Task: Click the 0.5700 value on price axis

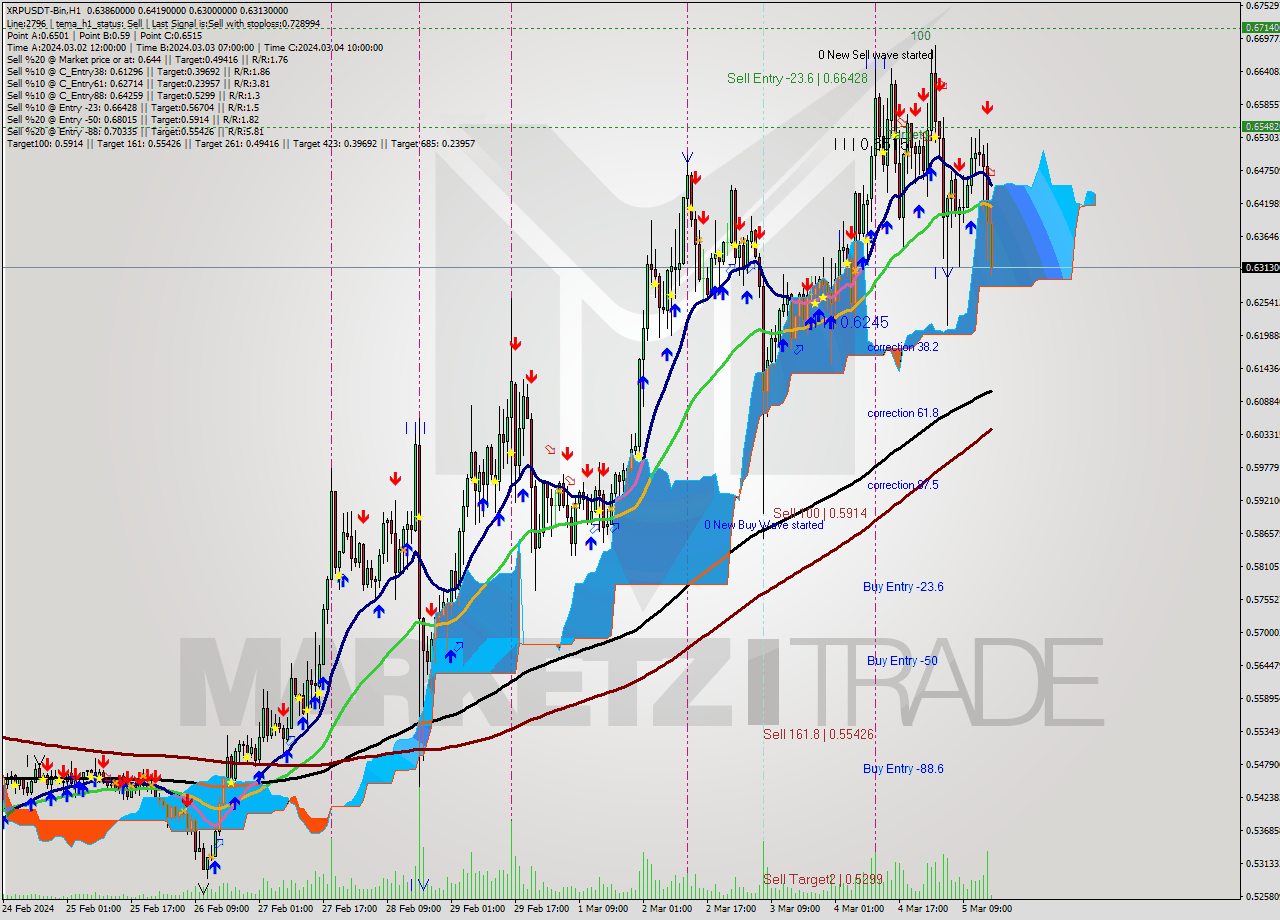Action: tap(1262, 633)
